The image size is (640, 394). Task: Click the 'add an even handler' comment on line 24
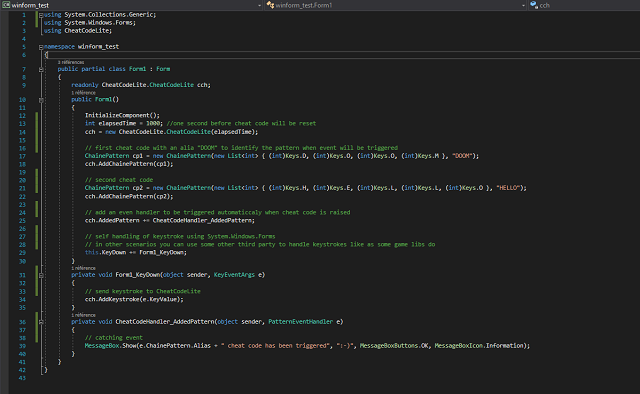point(218,212)
